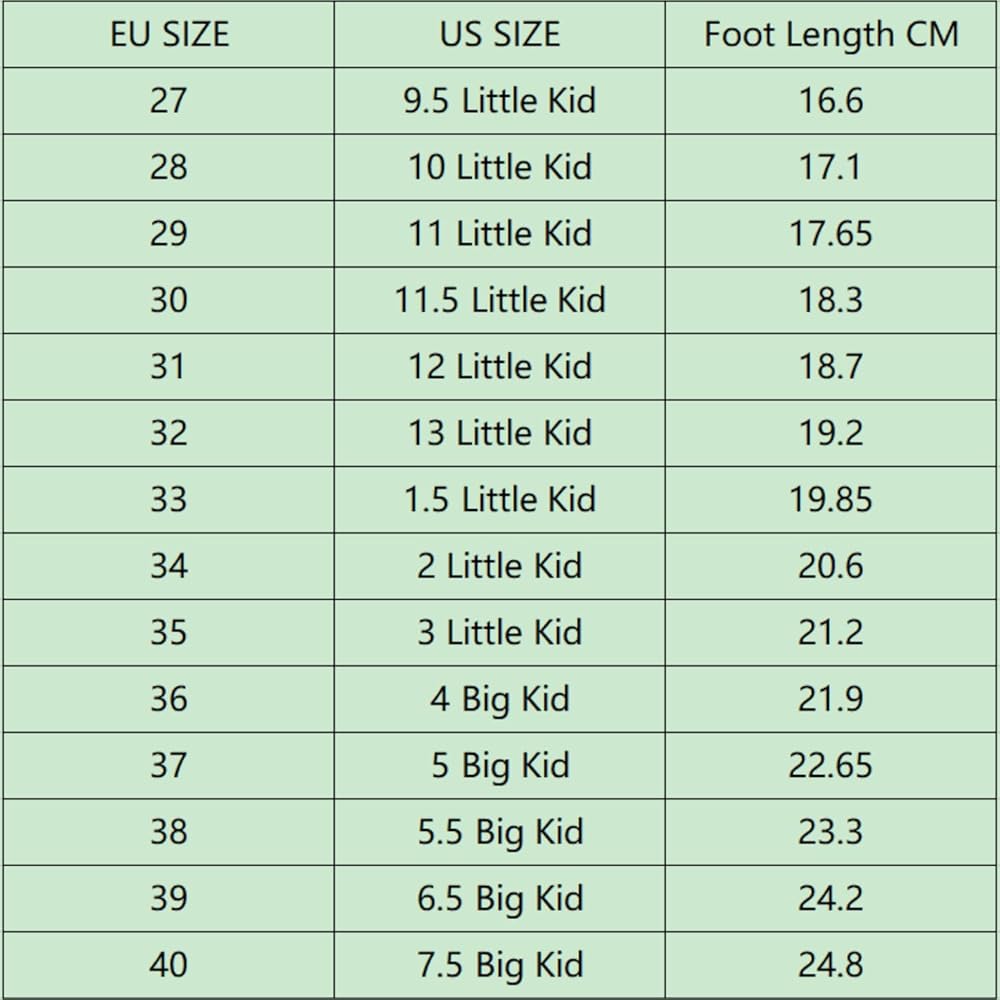Select the 13 Little Kid cell

pos(499,433)
